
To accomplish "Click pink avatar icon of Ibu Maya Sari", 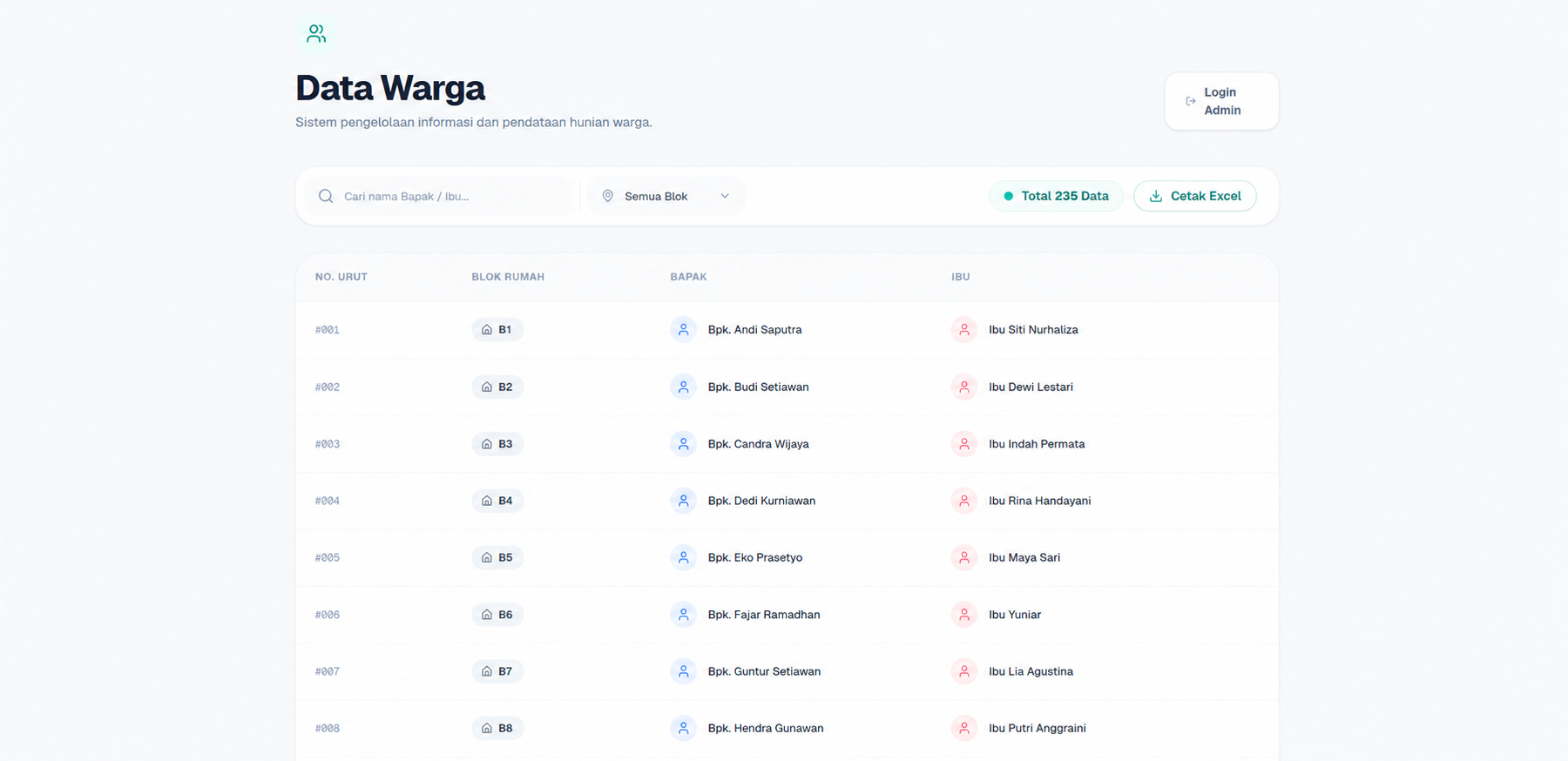I will [x=964, y=557].
